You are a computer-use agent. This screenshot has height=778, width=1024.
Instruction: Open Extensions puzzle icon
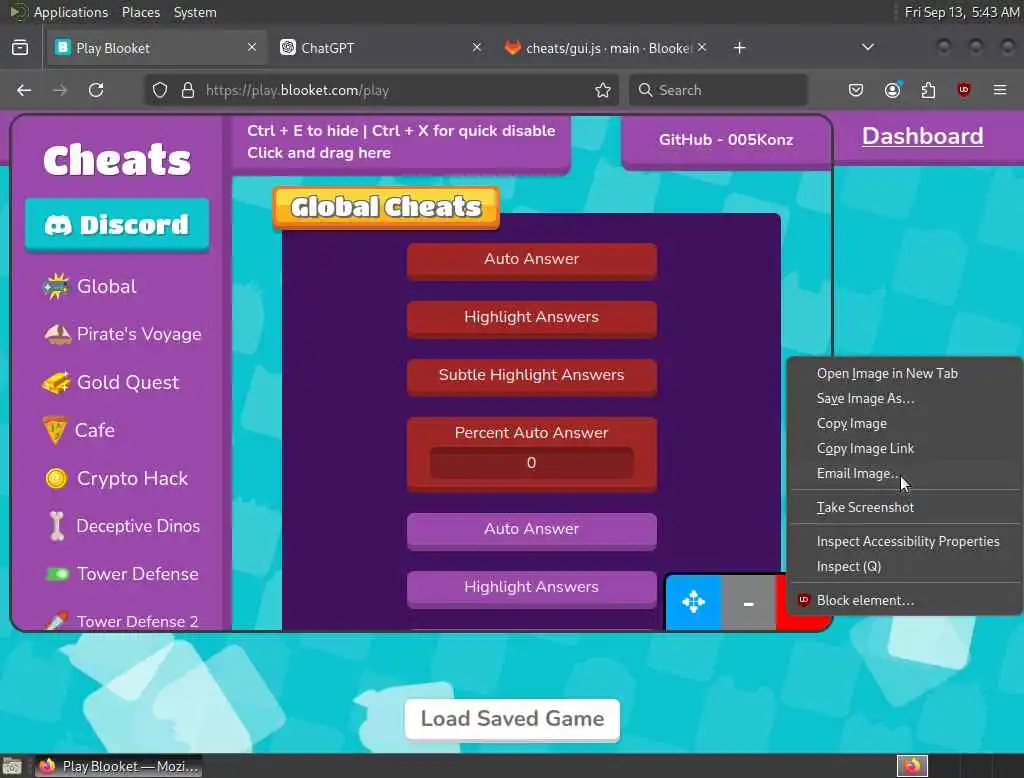[928, 90]
